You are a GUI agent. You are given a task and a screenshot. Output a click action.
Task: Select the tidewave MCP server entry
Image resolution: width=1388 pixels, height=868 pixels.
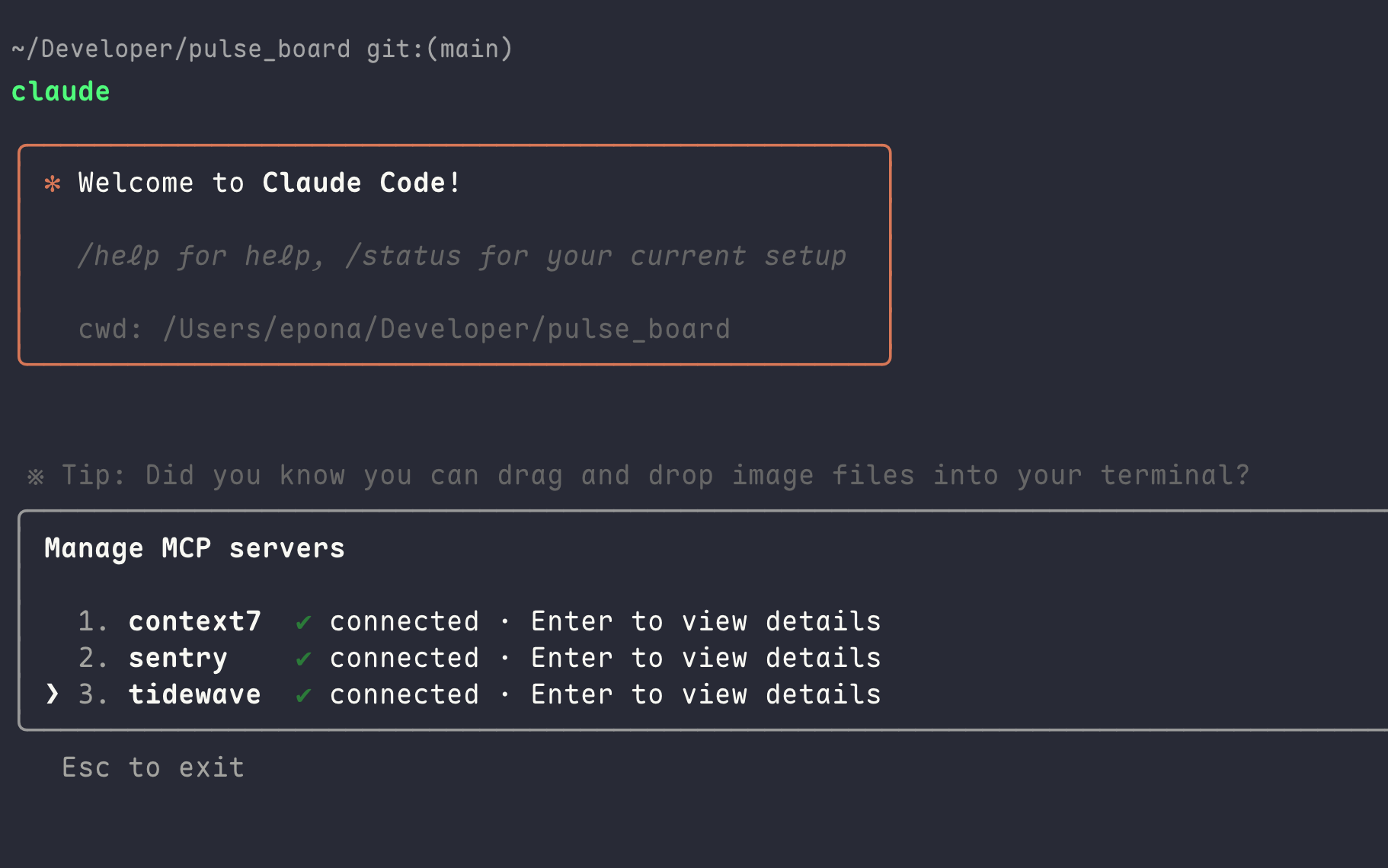tap(194, 695)
